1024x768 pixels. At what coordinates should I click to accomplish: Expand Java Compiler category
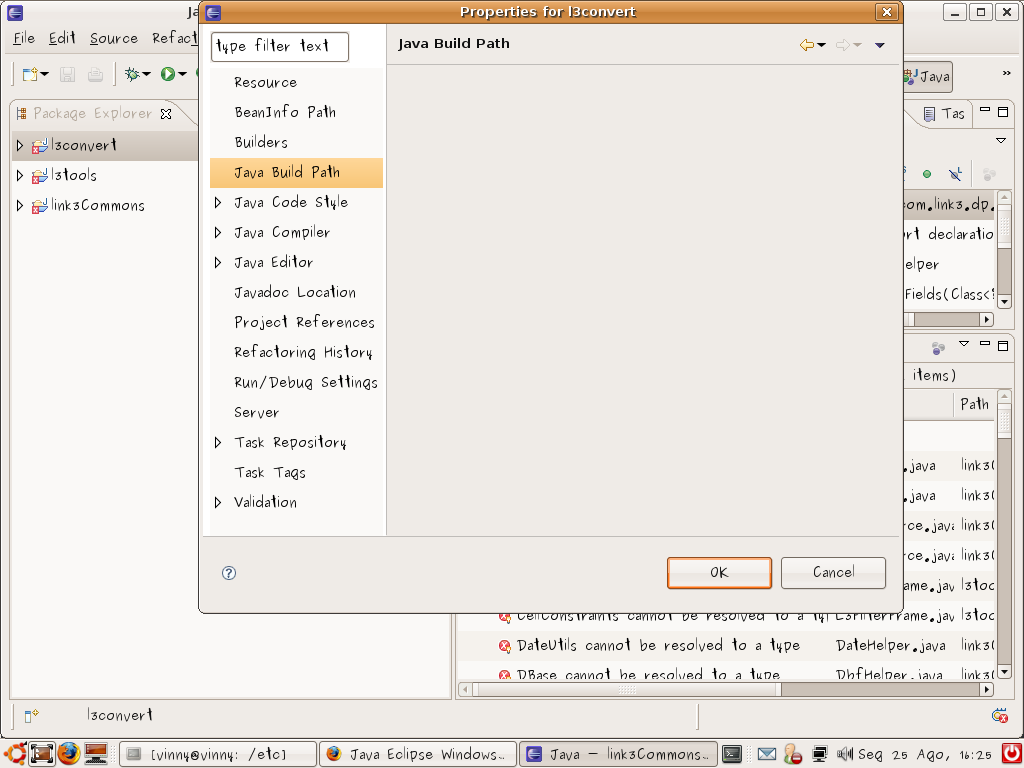point(218,233)
